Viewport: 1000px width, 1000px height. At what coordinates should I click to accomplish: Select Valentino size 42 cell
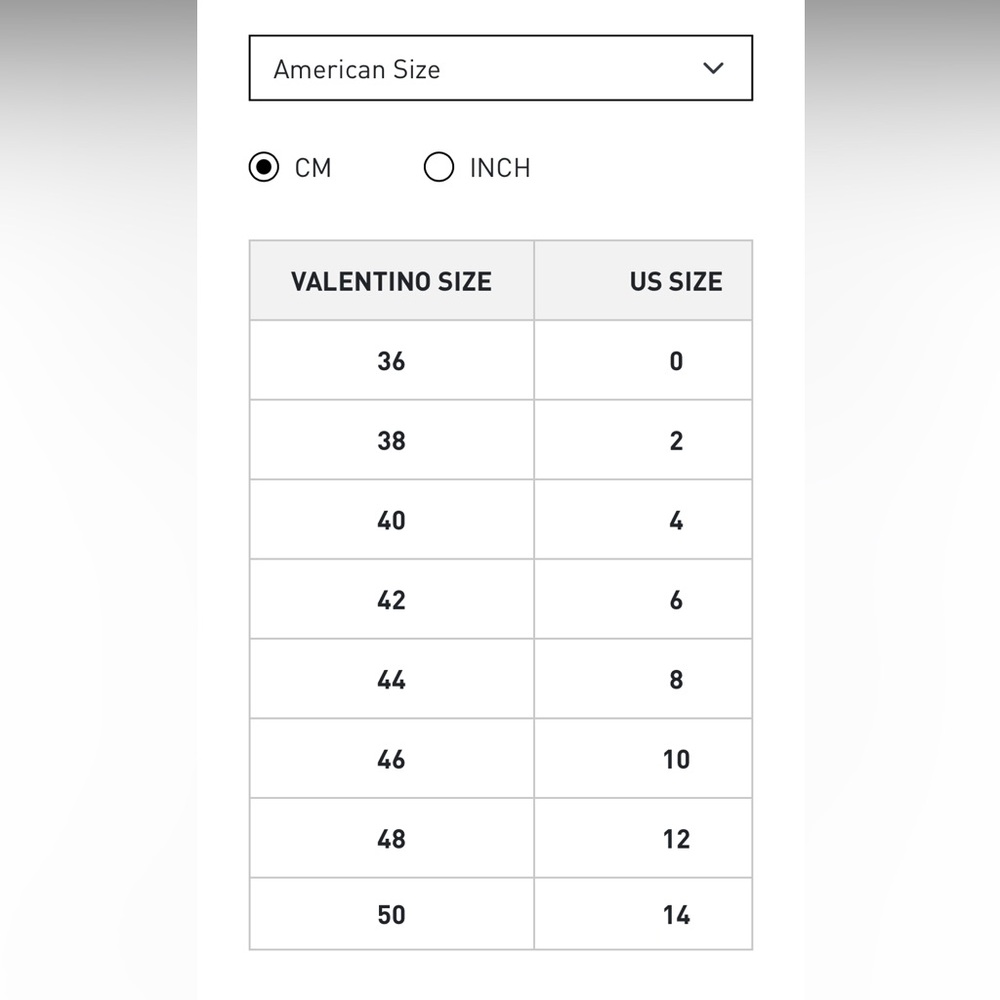392,599
